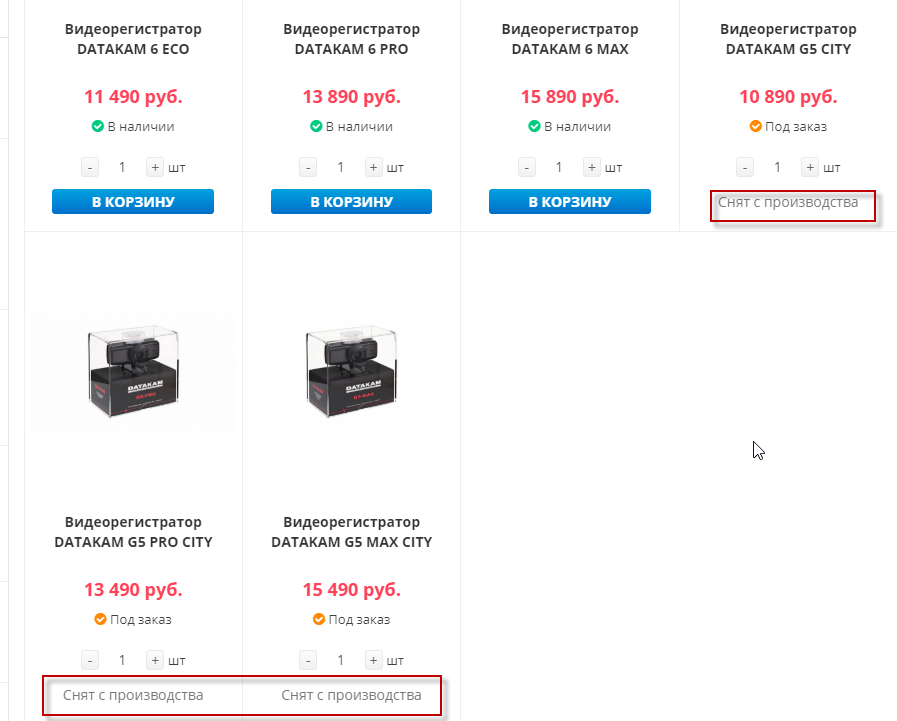Viewport: 897px width, 721px height.
Task: Open Видеорегистратор DATAKAM 6 ECO title link
Action: tap(133, 39)
